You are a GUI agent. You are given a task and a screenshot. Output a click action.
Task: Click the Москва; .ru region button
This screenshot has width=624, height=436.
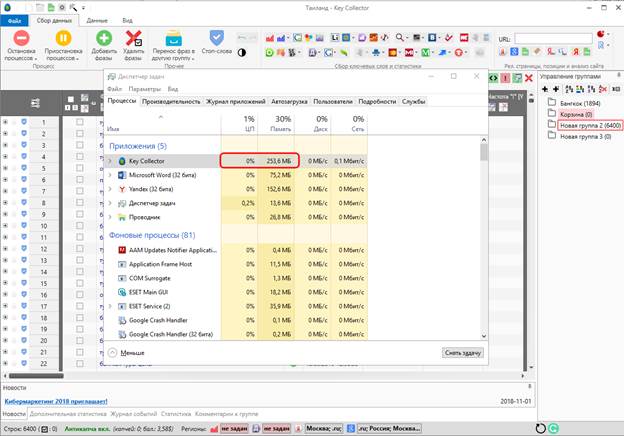pos(324,428)
